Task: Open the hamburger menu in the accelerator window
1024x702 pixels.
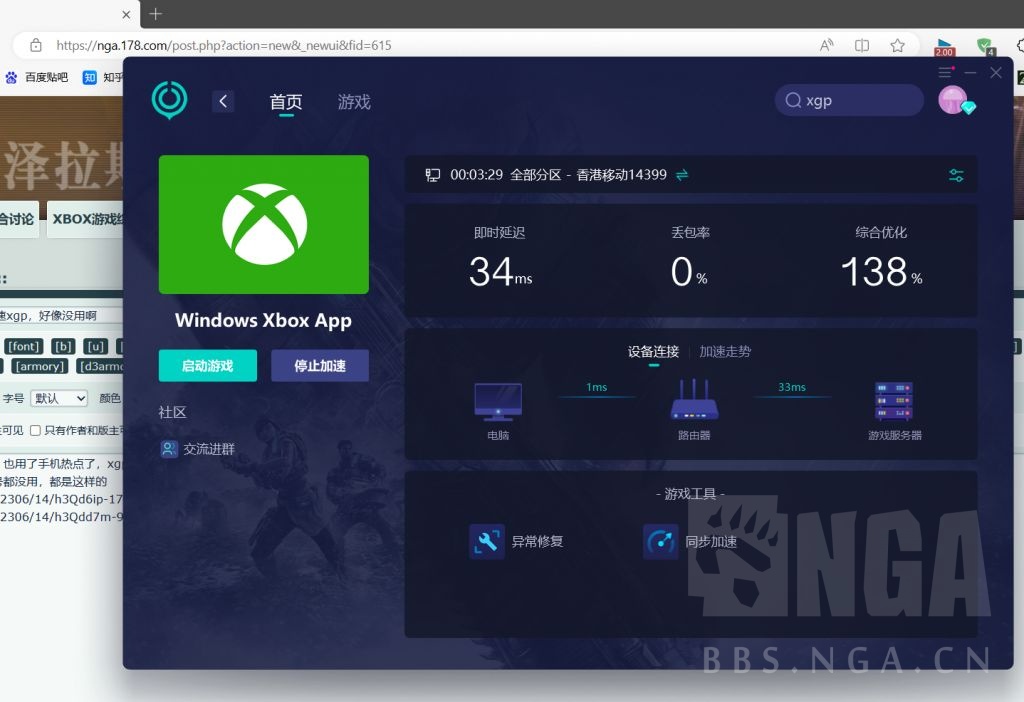Action: point(944,72)
